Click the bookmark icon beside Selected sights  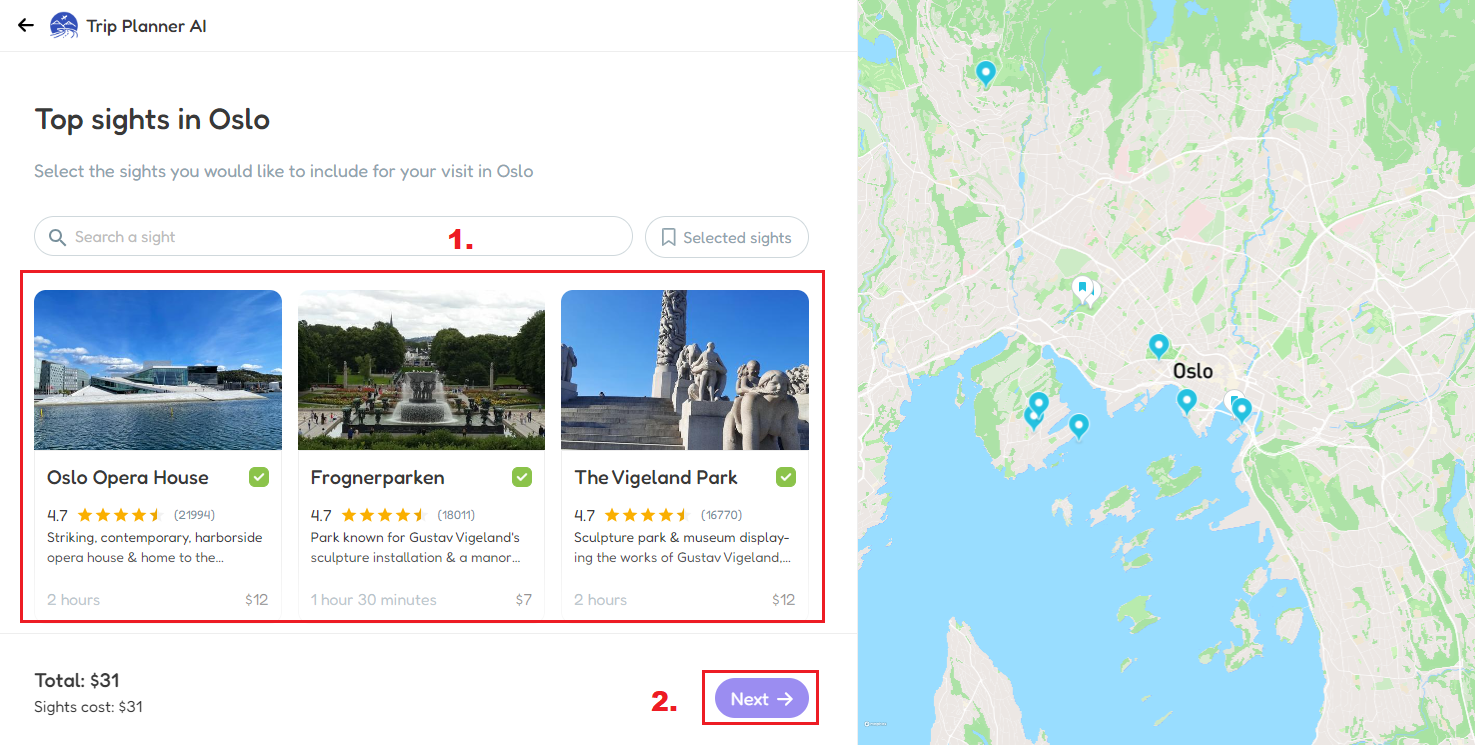(669, 237)
